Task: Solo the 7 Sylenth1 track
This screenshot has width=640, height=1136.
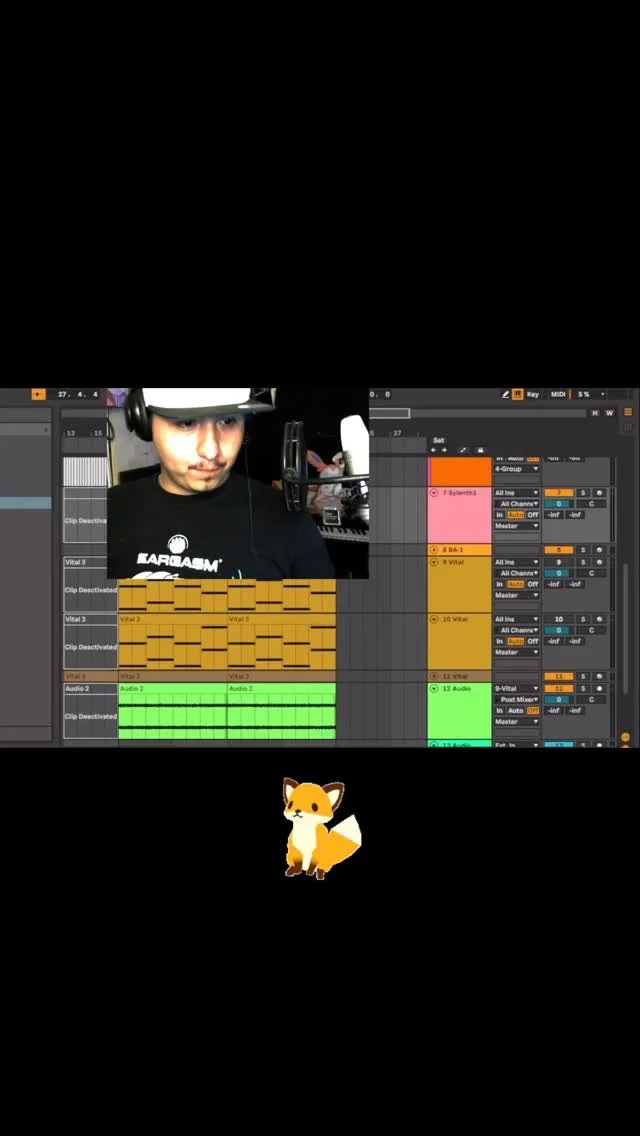Action: click(x=583, y=493)
